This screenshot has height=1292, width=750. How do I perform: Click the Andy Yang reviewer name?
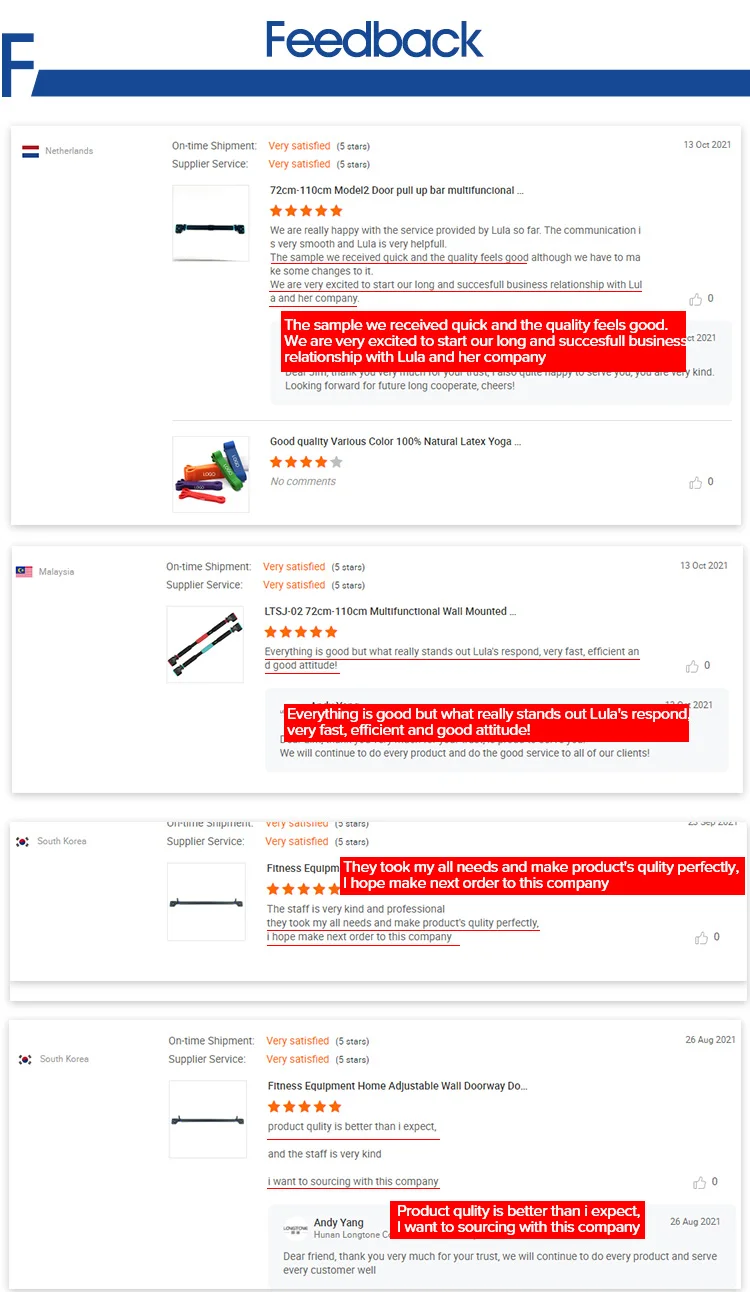pyautogui.click(x=339, y=1222)
